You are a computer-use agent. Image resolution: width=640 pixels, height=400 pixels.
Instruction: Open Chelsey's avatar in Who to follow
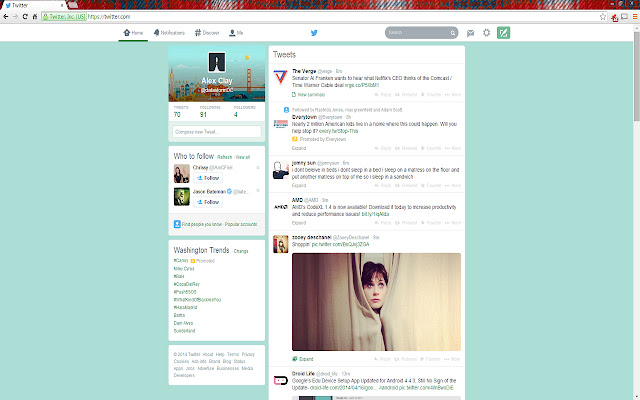182,173
